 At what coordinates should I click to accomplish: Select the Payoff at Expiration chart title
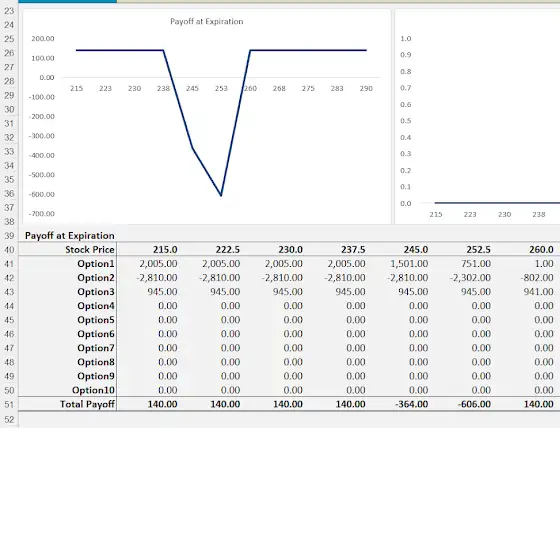[206, 21]
